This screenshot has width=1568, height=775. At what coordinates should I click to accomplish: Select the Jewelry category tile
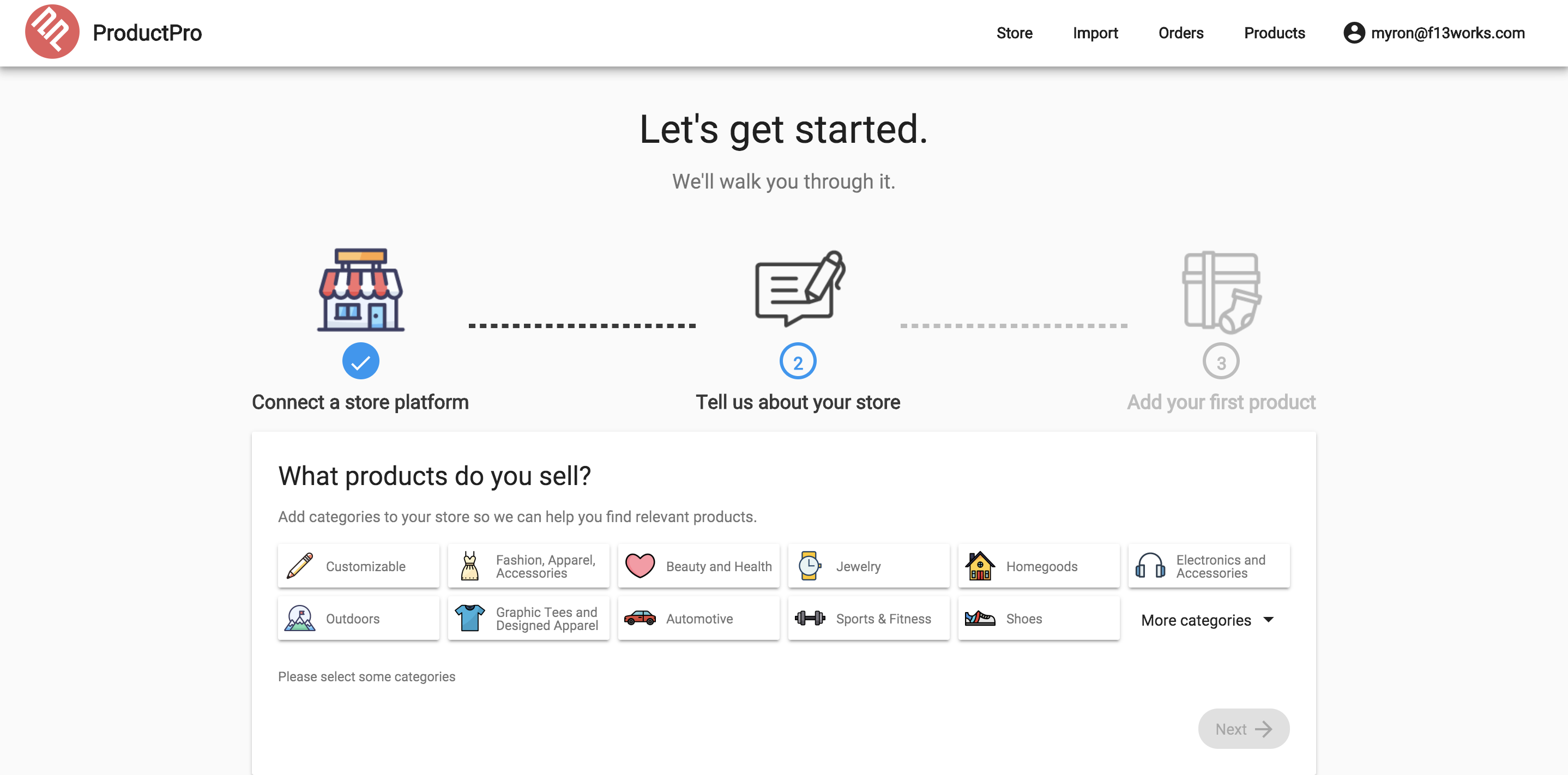(869, 565)
